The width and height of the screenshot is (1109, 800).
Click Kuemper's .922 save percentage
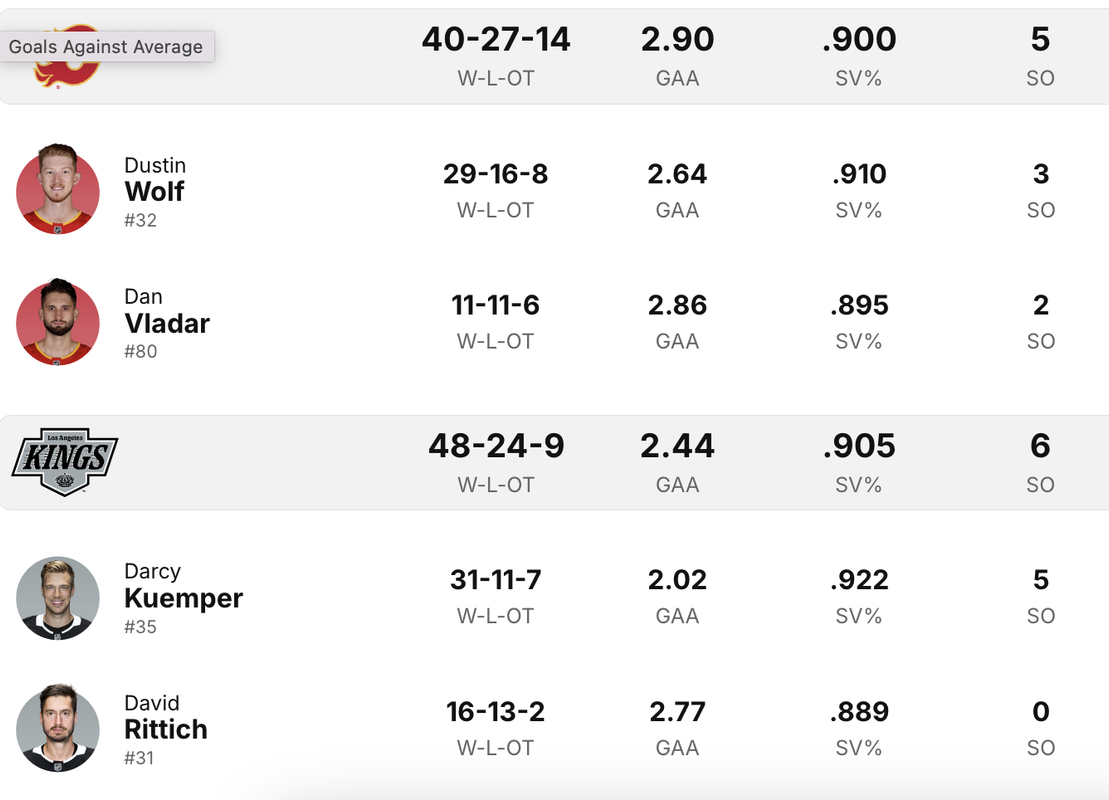858,580
